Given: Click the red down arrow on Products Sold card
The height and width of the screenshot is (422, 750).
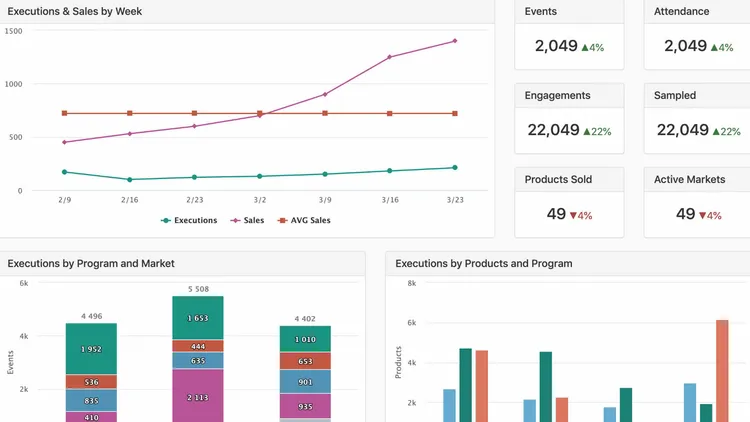Looking at the screenshot, I should [x=573, y=216].
